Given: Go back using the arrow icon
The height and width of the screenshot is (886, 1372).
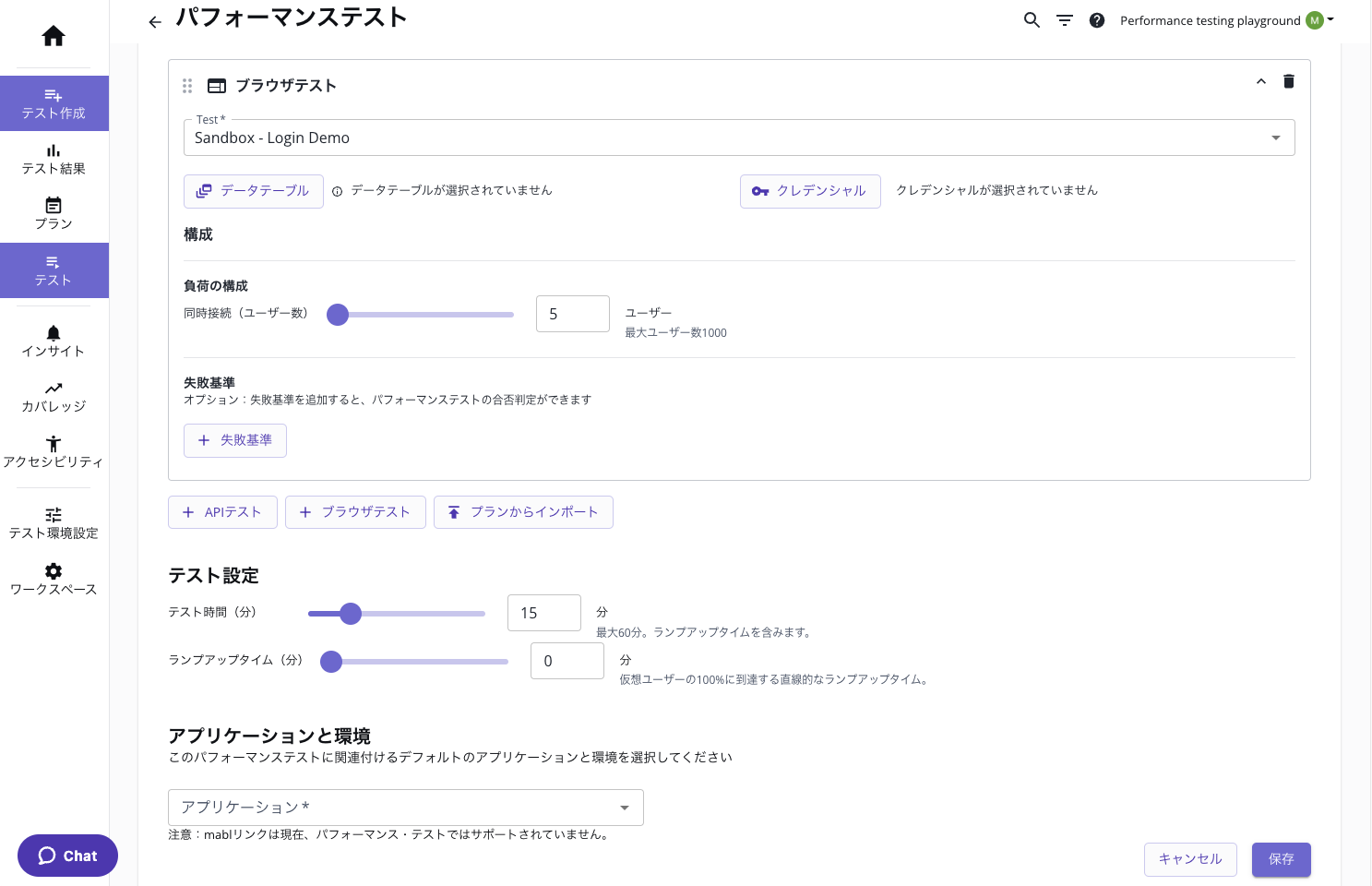Looking at the screenshot, I should pos(154,21).
